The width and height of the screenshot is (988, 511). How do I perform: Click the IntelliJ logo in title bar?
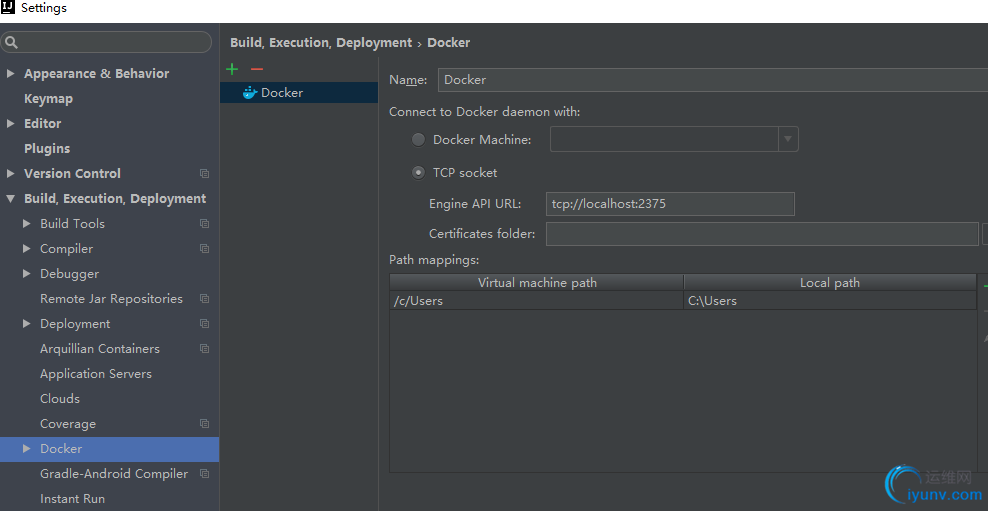point(8,8)
